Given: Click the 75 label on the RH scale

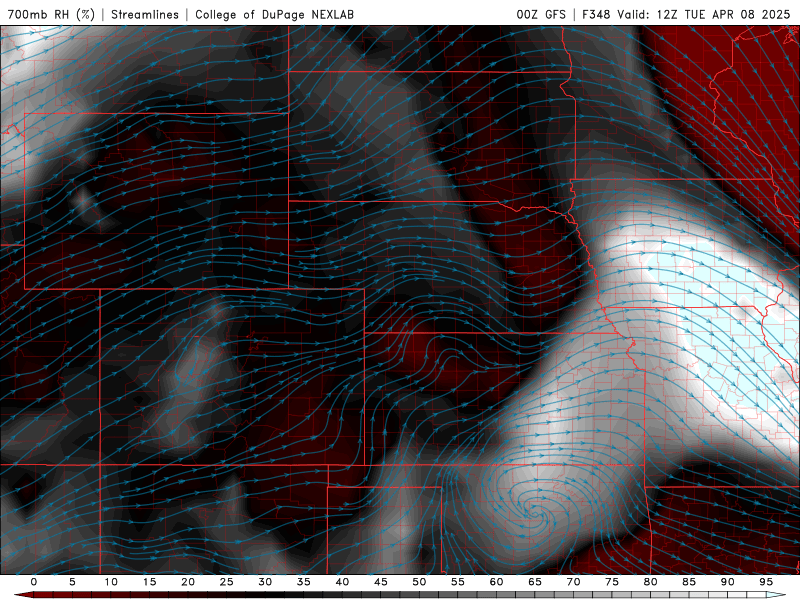Looking at the screenshot, I should pos(612,582).
